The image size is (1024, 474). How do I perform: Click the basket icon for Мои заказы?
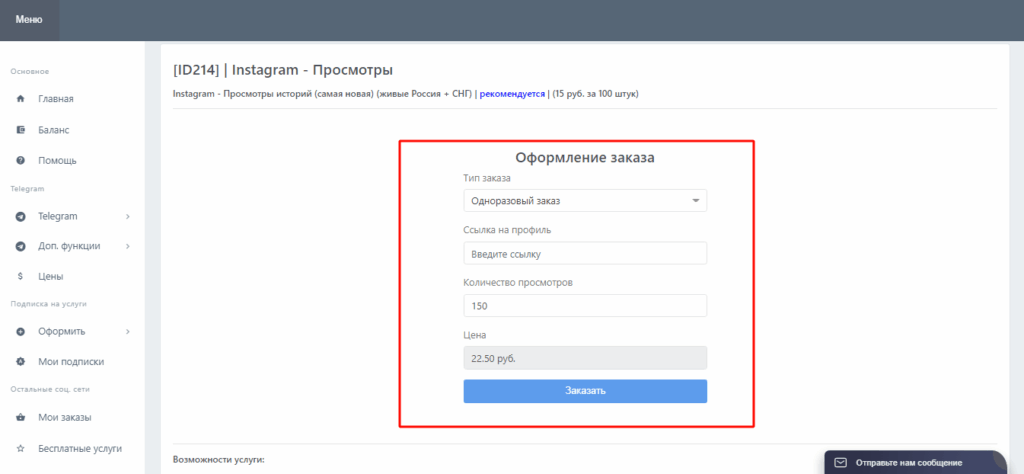point(20,418)
